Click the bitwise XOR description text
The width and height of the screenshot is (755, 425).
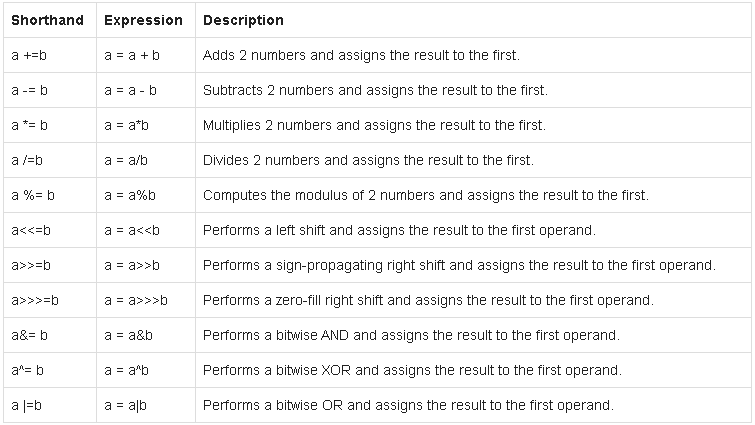[x=412, y=370]
